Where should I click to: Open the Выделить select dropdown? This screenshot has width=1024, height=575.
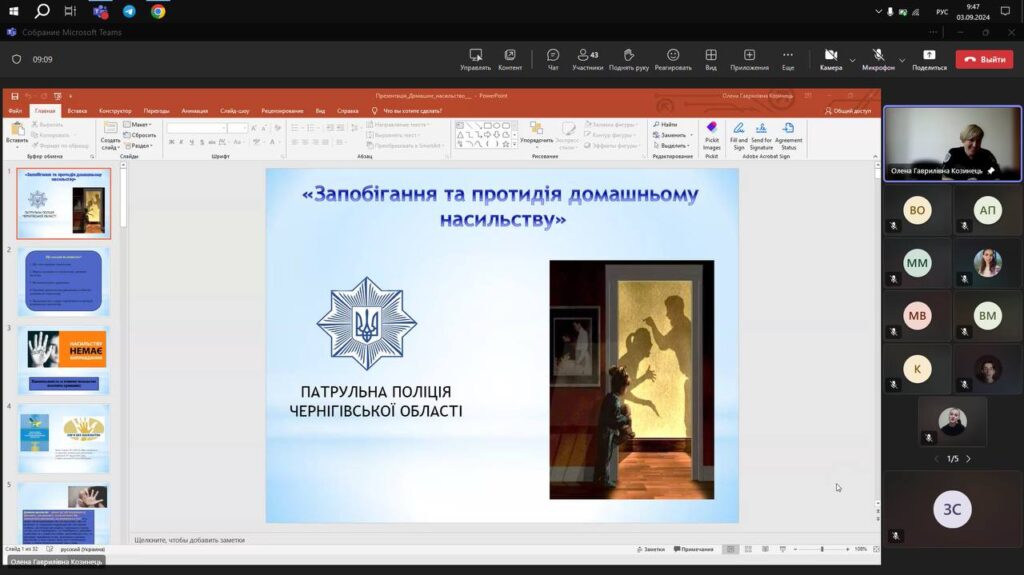coord(671,146)
